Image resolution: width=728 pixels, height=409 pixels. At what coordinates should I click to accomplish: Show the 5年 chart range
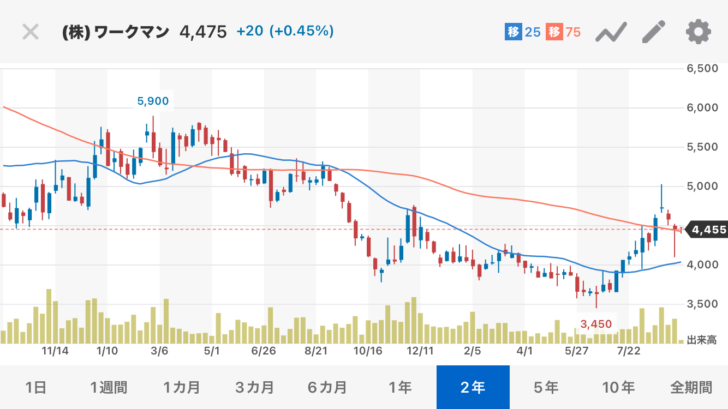pos(546,387)
